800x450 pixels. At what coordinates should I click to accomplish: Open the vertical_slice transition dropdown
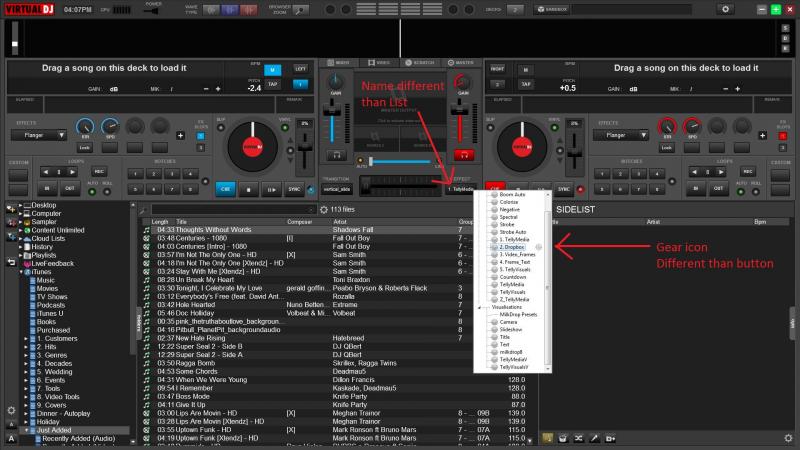[x=337, y=189]
